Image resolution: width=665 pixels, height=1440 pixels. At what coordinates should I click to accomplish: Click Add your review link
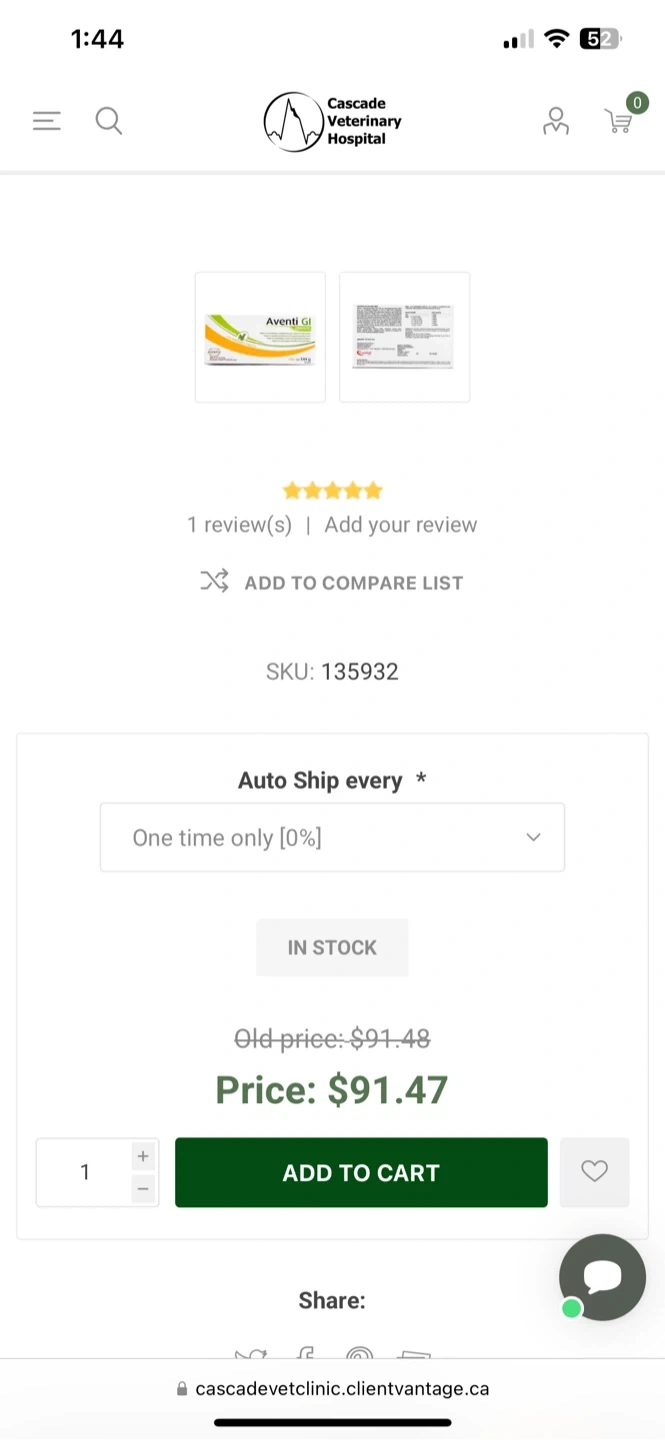pyautogui.click(x=400, y=525)
